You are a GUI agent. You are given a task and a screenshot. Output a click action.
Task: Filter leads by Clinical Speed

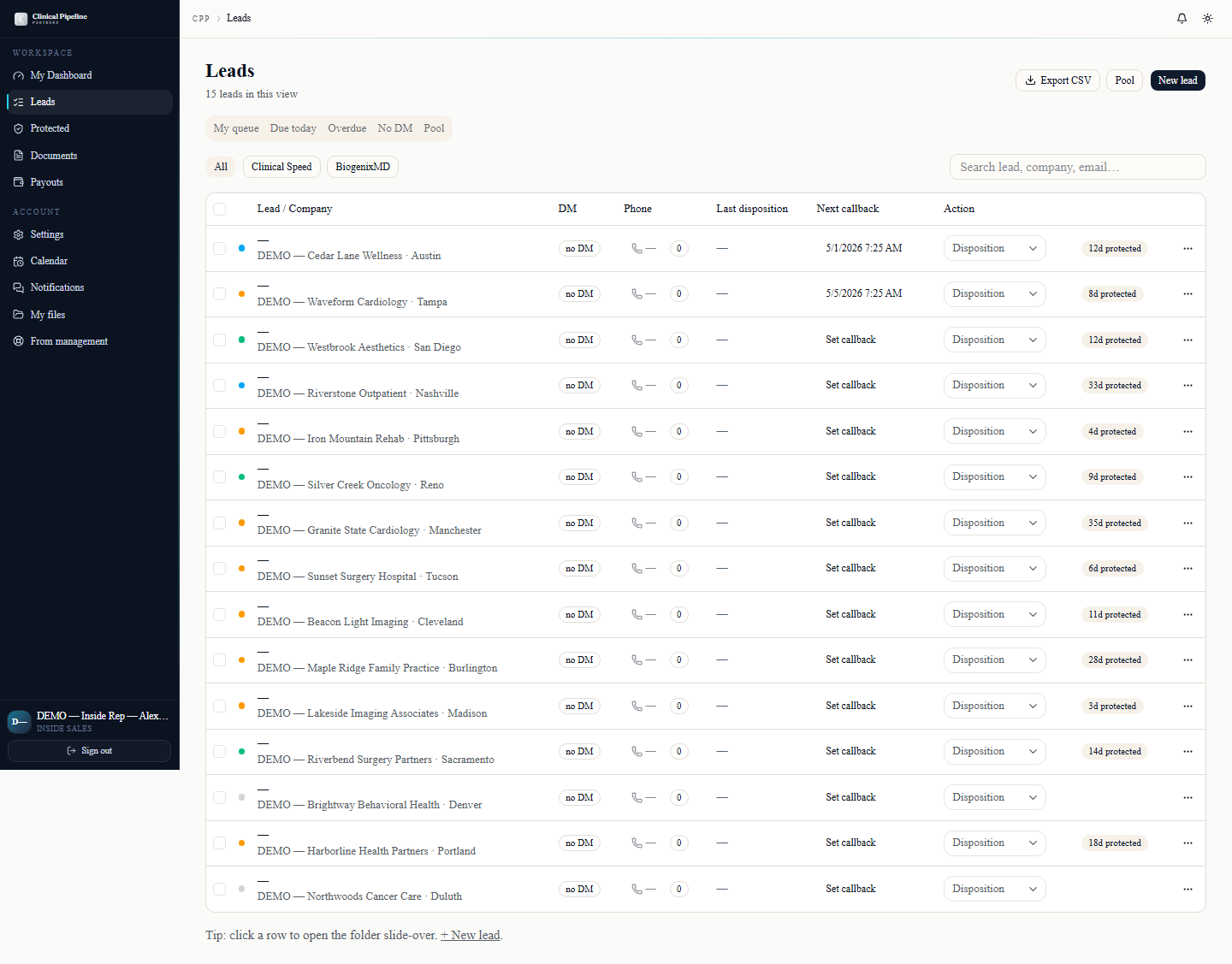coord(281,167)
